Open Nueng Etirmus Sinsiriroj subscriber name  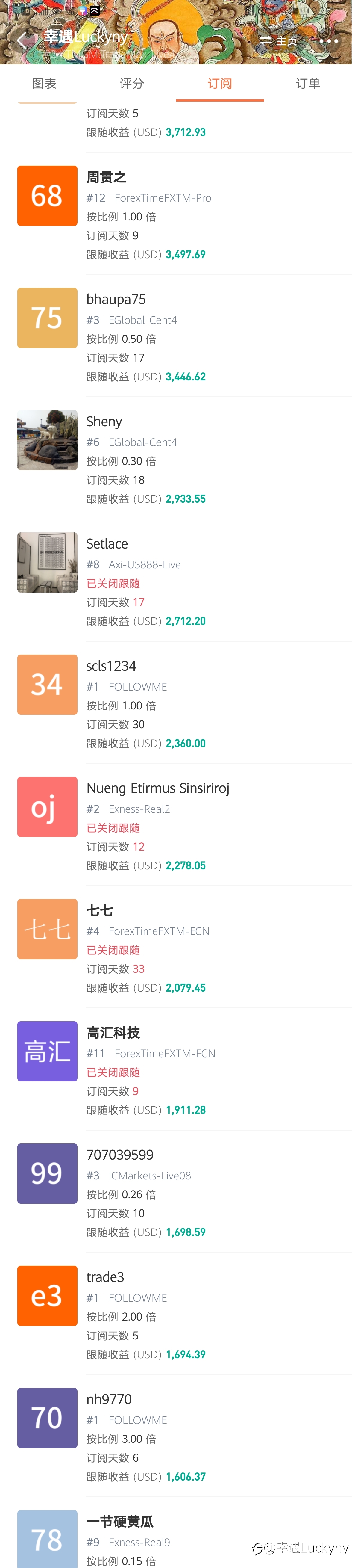[x=158, y=788]
